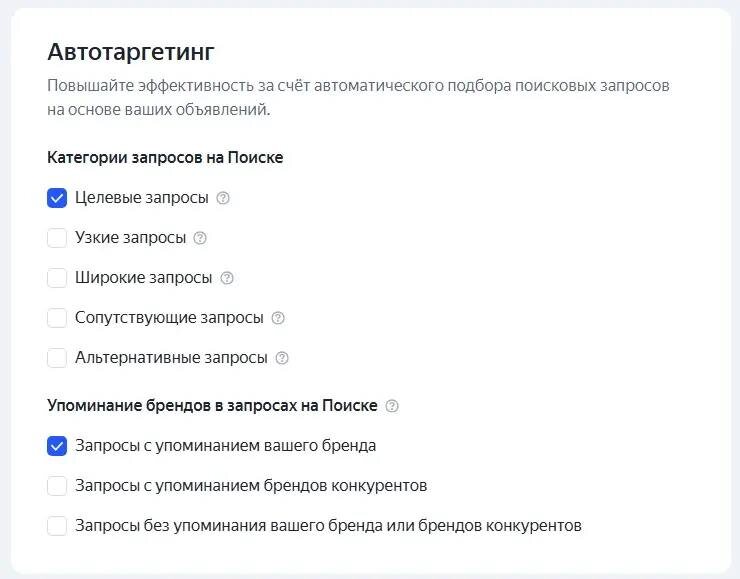The image size is (740, 579).
Task: Click the label text 'Запросы с упоминанием вашего бренда'
Action: [x=225, y=446]
